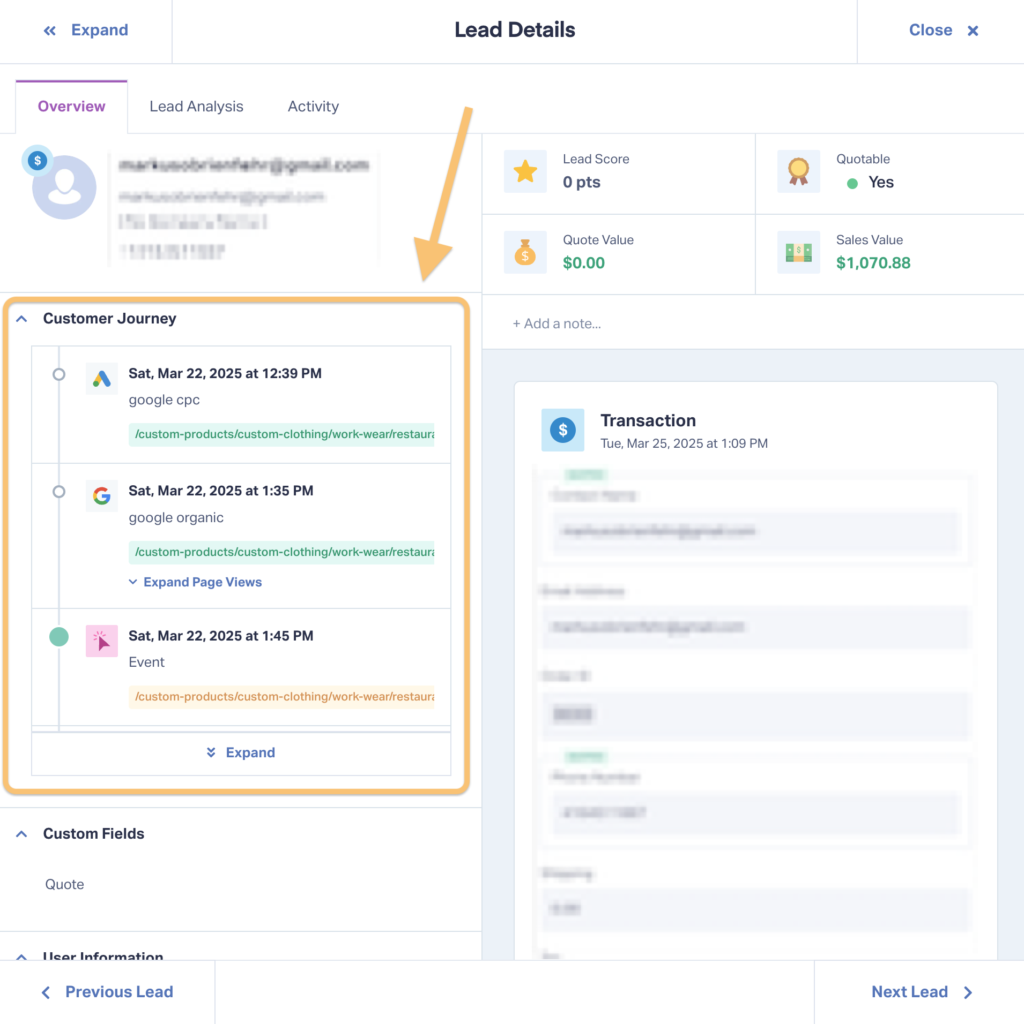Click the Transaction dollar icon
The height and width of the screenshot is (1024, 1024).
coord(563,430)
